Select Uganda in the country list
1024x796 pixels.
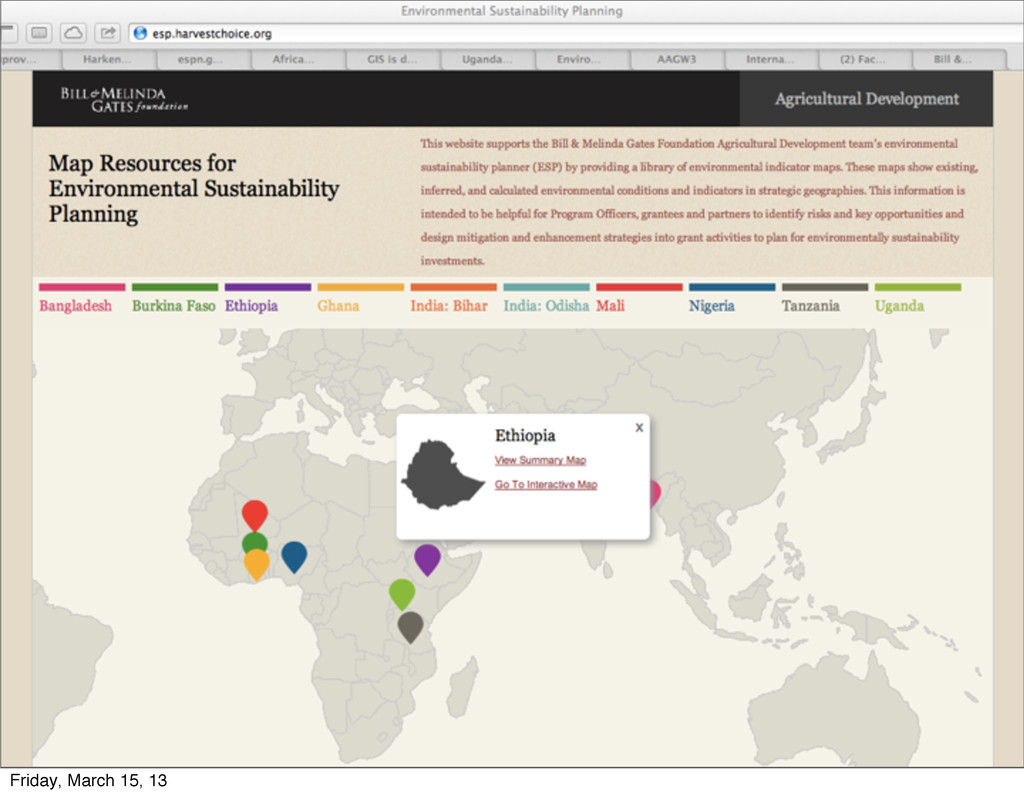coord(899,306)
